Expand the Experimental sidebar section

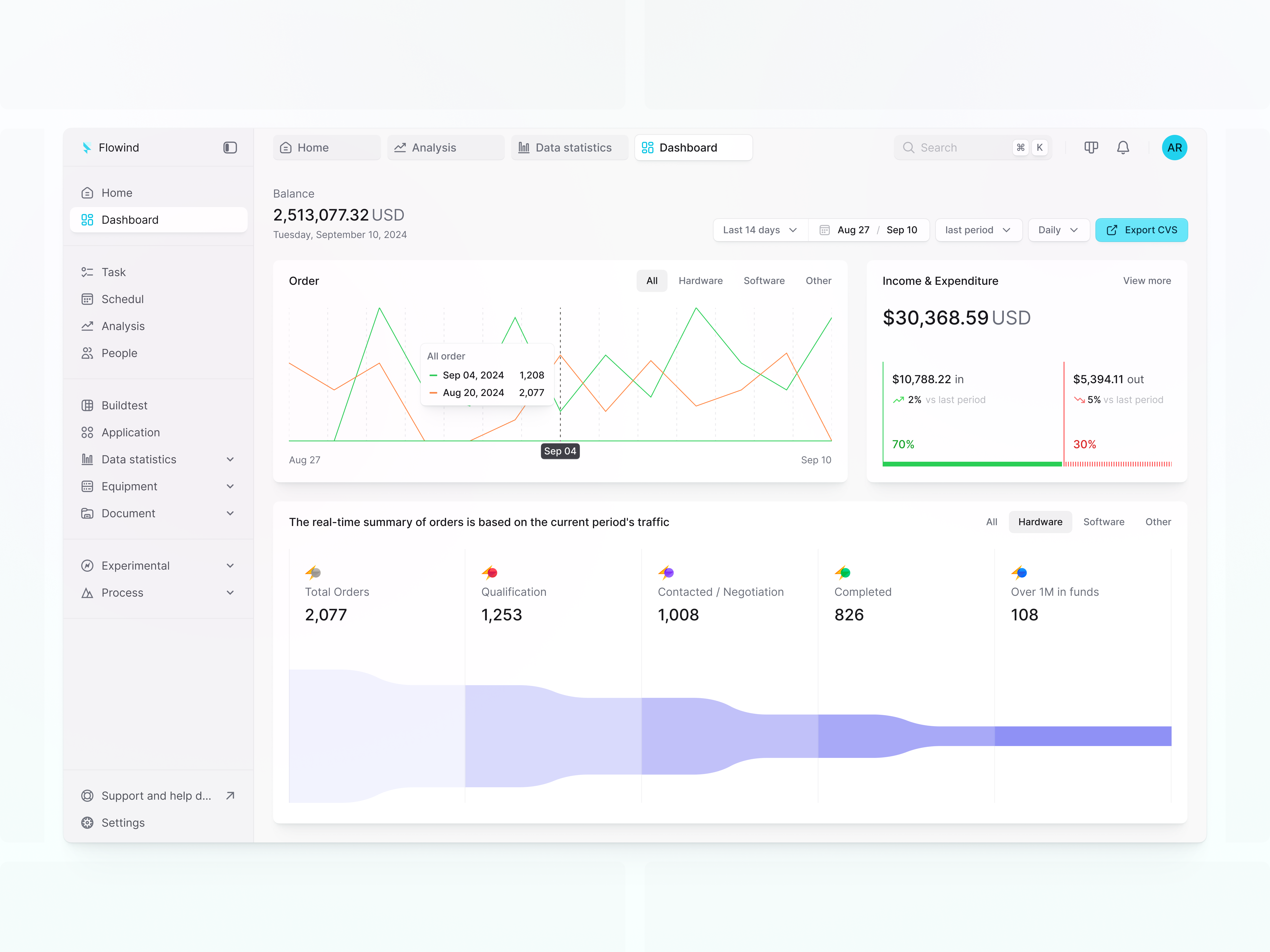pos(230,565)
